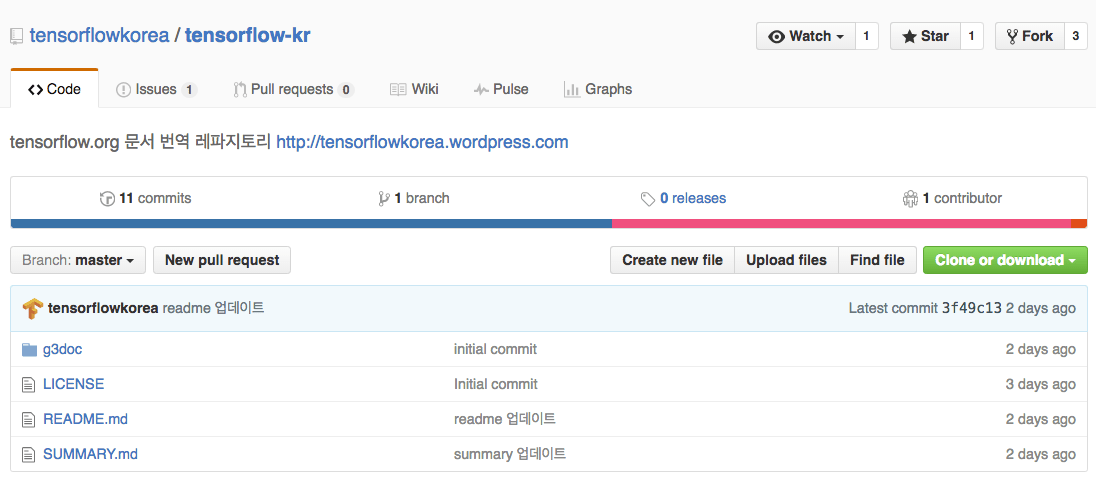
Task: Open the README.md file
Action: click(x=85, y=419)
